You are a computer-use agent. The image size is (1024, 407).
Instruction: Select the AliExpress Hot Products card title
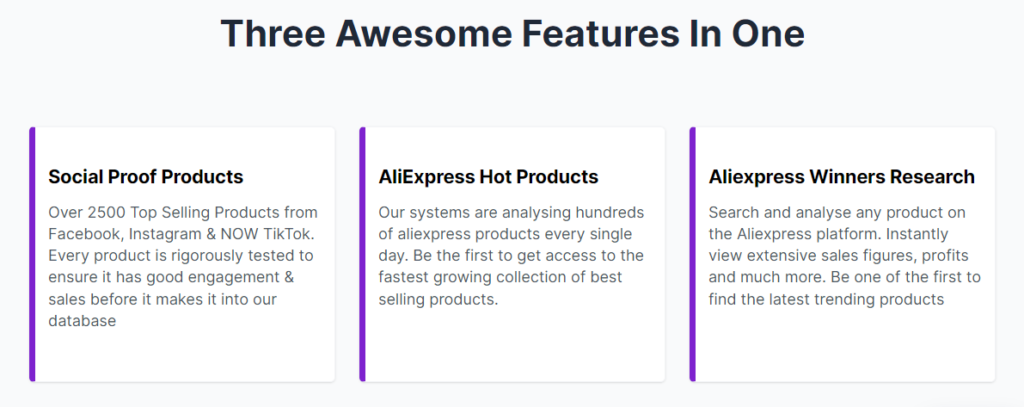coord(488,176)
